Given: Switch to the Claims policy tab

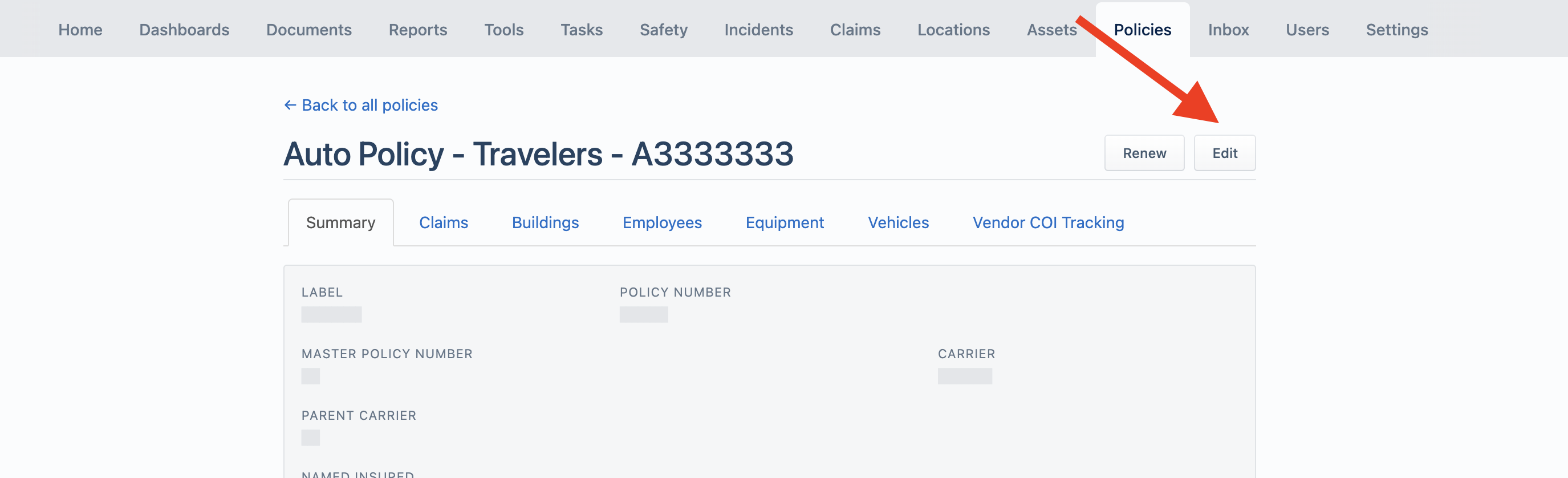Looking at the screenshot, I should [x=444, y=223].
